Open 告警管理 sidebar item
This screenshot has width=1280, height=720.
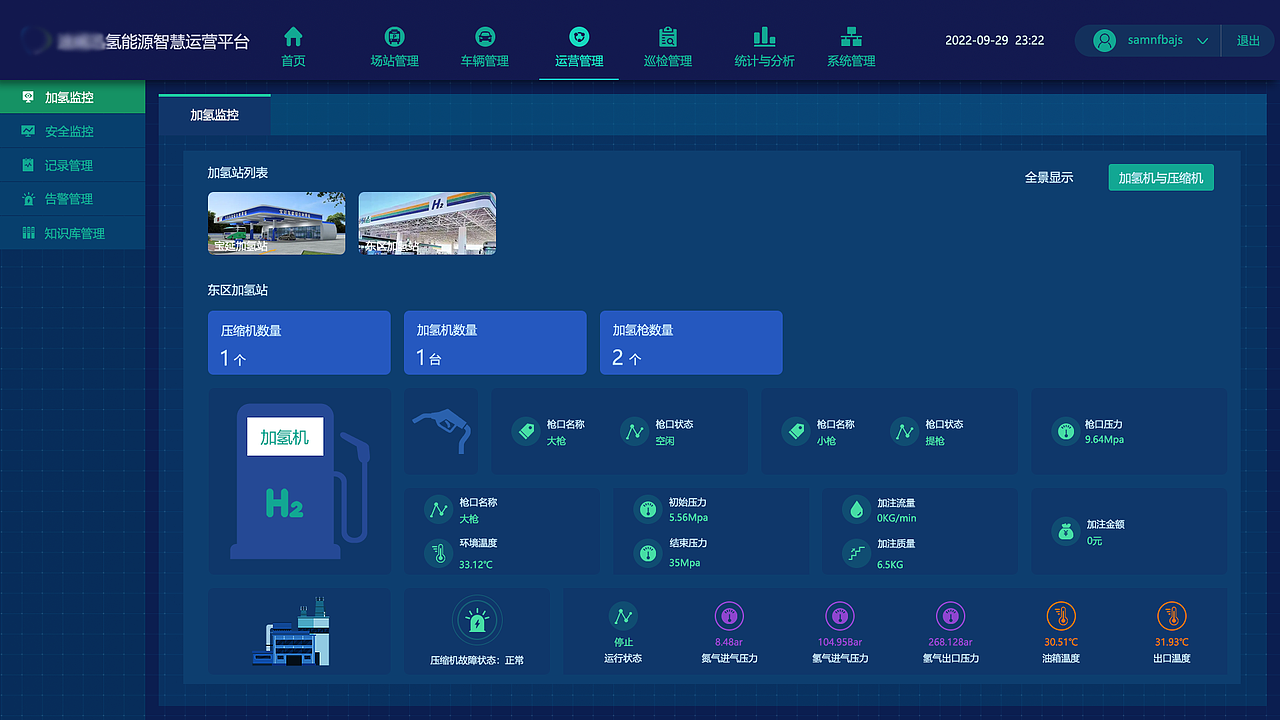[72, 199]
